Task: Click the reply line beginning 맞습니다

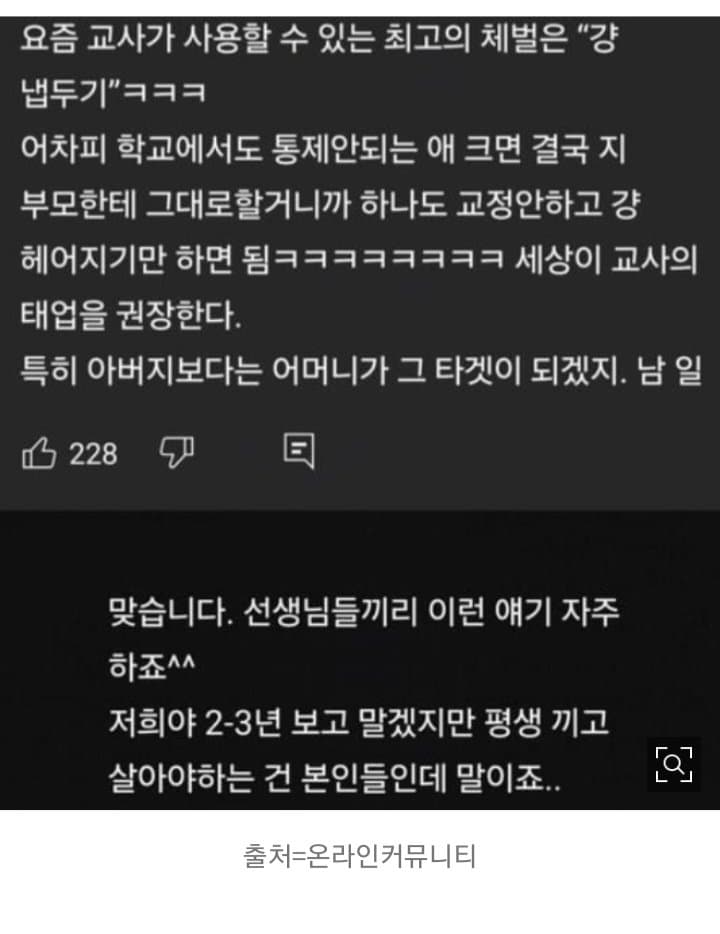Action: 364,612
